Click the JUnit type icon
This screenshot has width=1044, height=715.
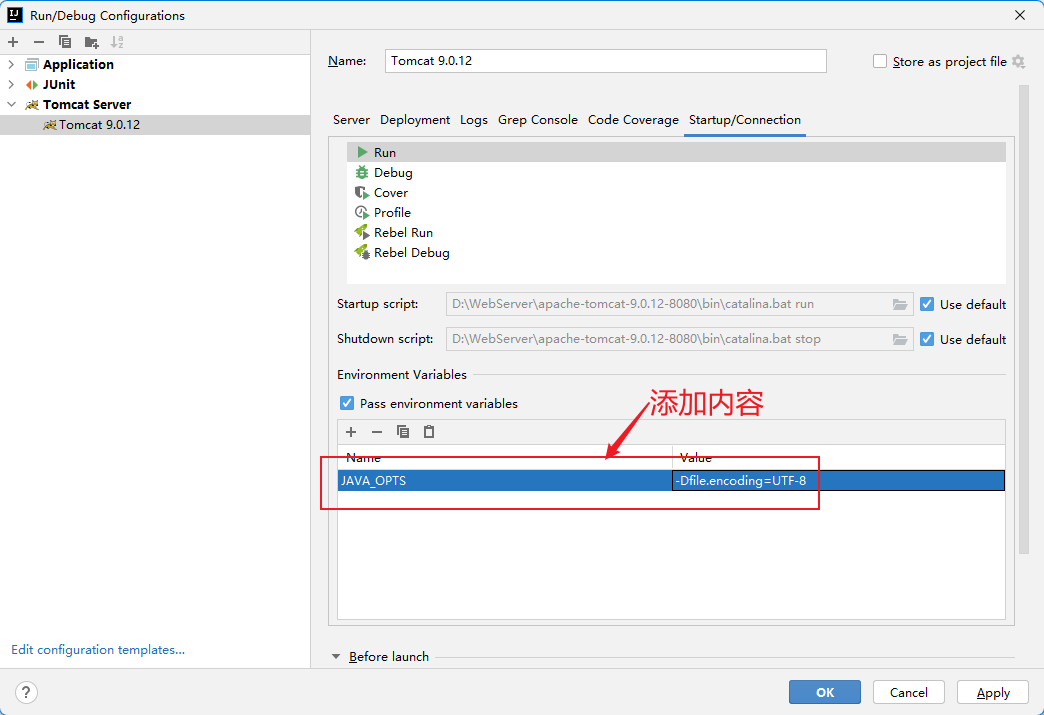point(31,85)
